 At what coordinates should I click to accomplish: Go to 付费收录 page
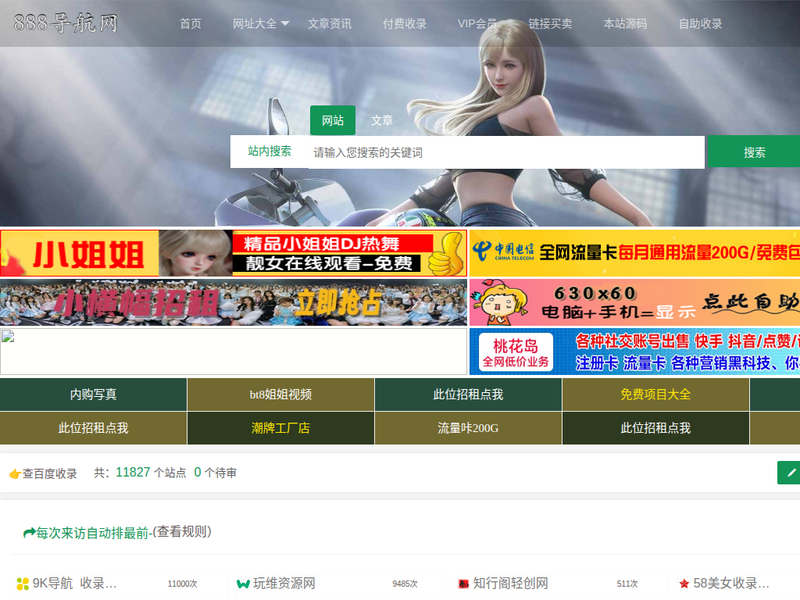point(405,23)
